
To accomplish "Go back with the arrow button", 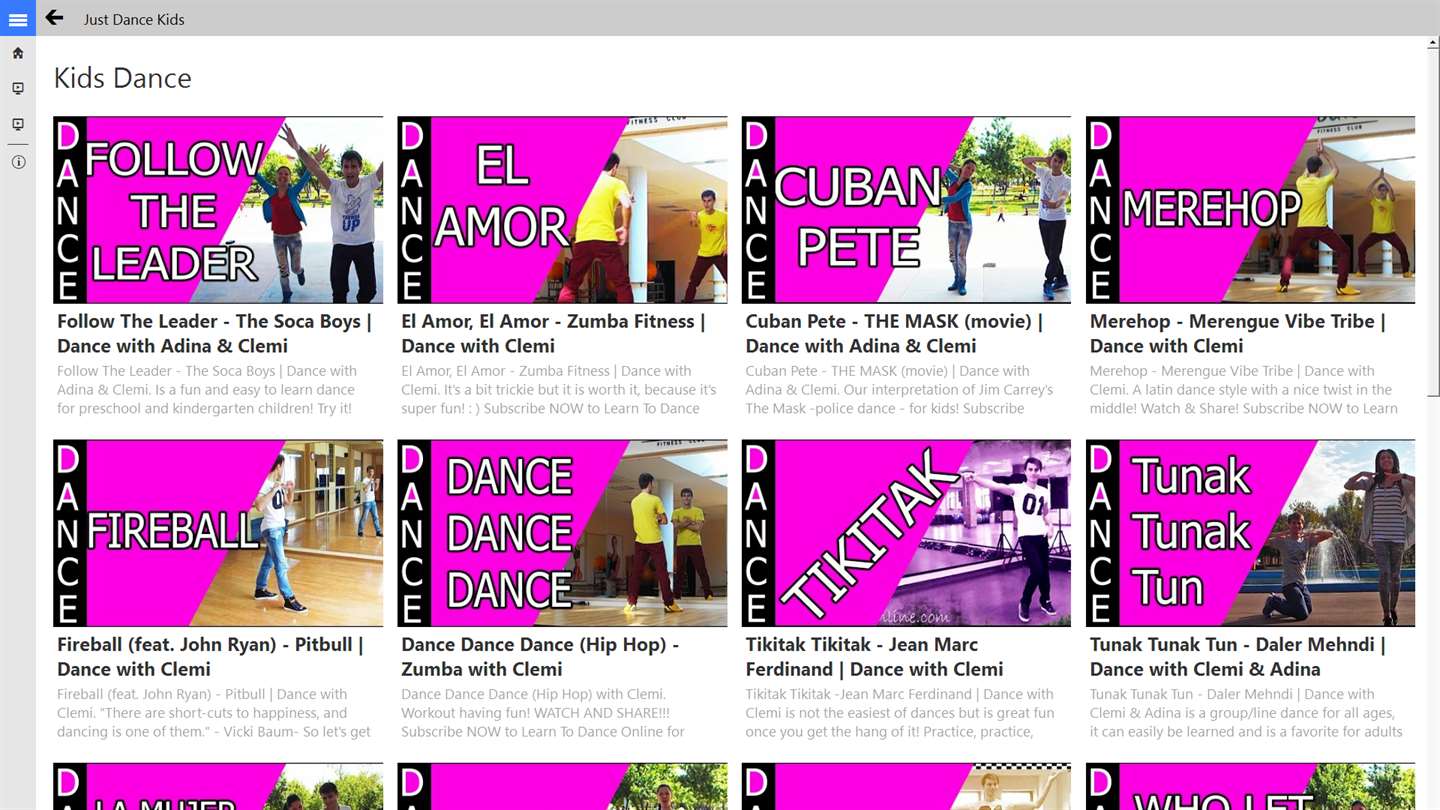I will pos(54,18).
